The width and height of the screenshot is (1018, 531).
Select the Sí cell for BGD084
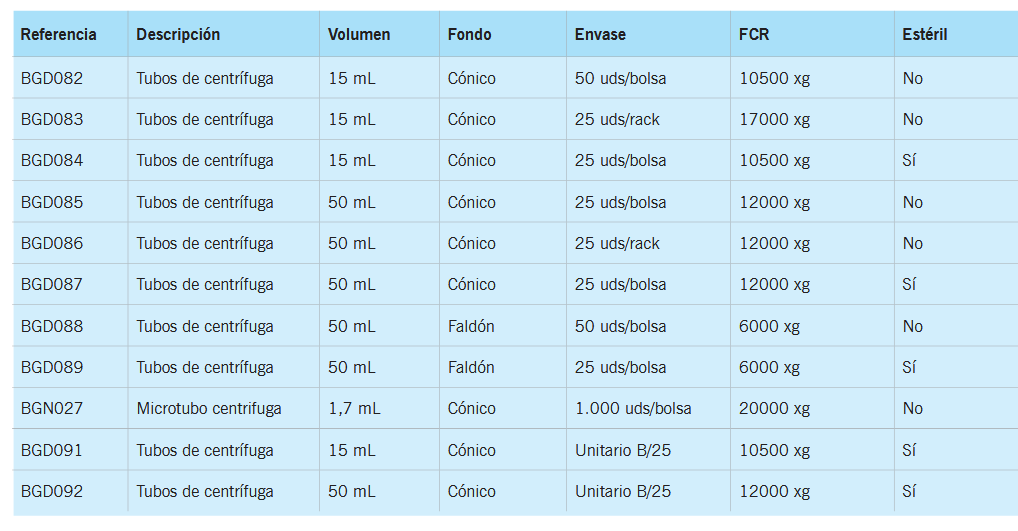pyautogui.click(x=909, y=161)
